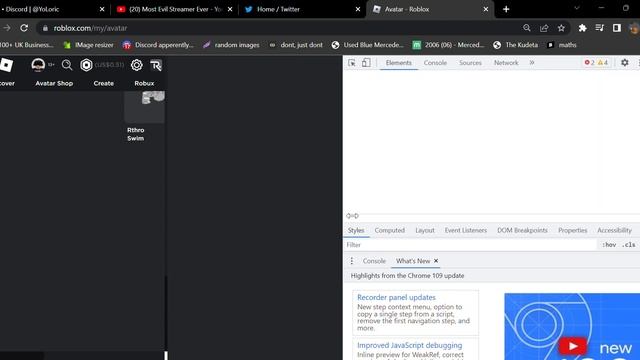640x360 pixels.
Task: Open the media controls icon in Chrome toolbar
Action: 600,28
